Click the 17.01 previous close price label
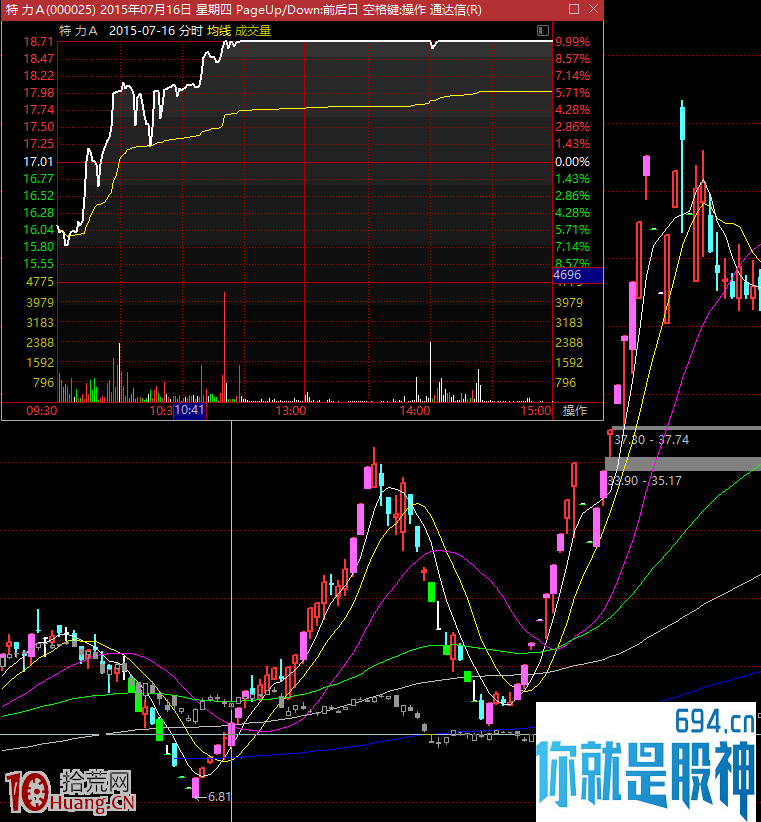Screen dimensions: 761x822 38,162
